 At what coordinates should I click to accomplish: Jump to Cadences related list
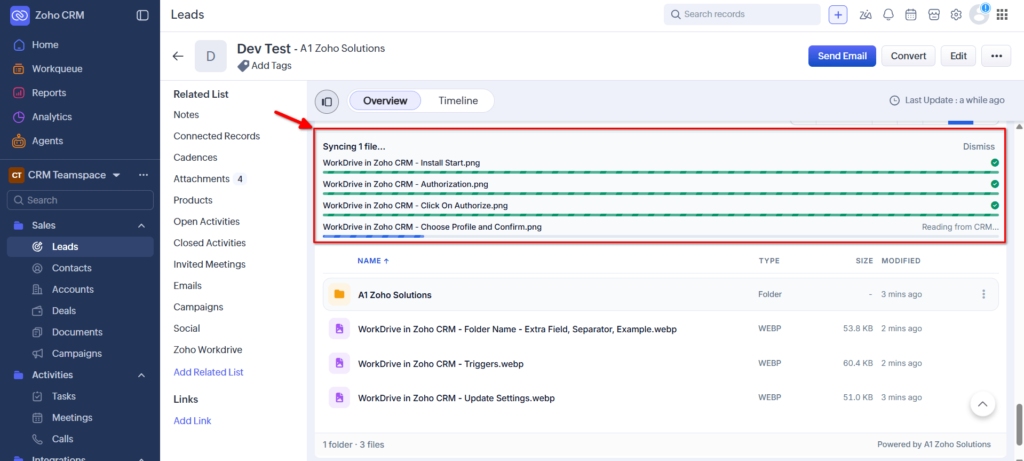pyautogui.click(x=195, y=157)
